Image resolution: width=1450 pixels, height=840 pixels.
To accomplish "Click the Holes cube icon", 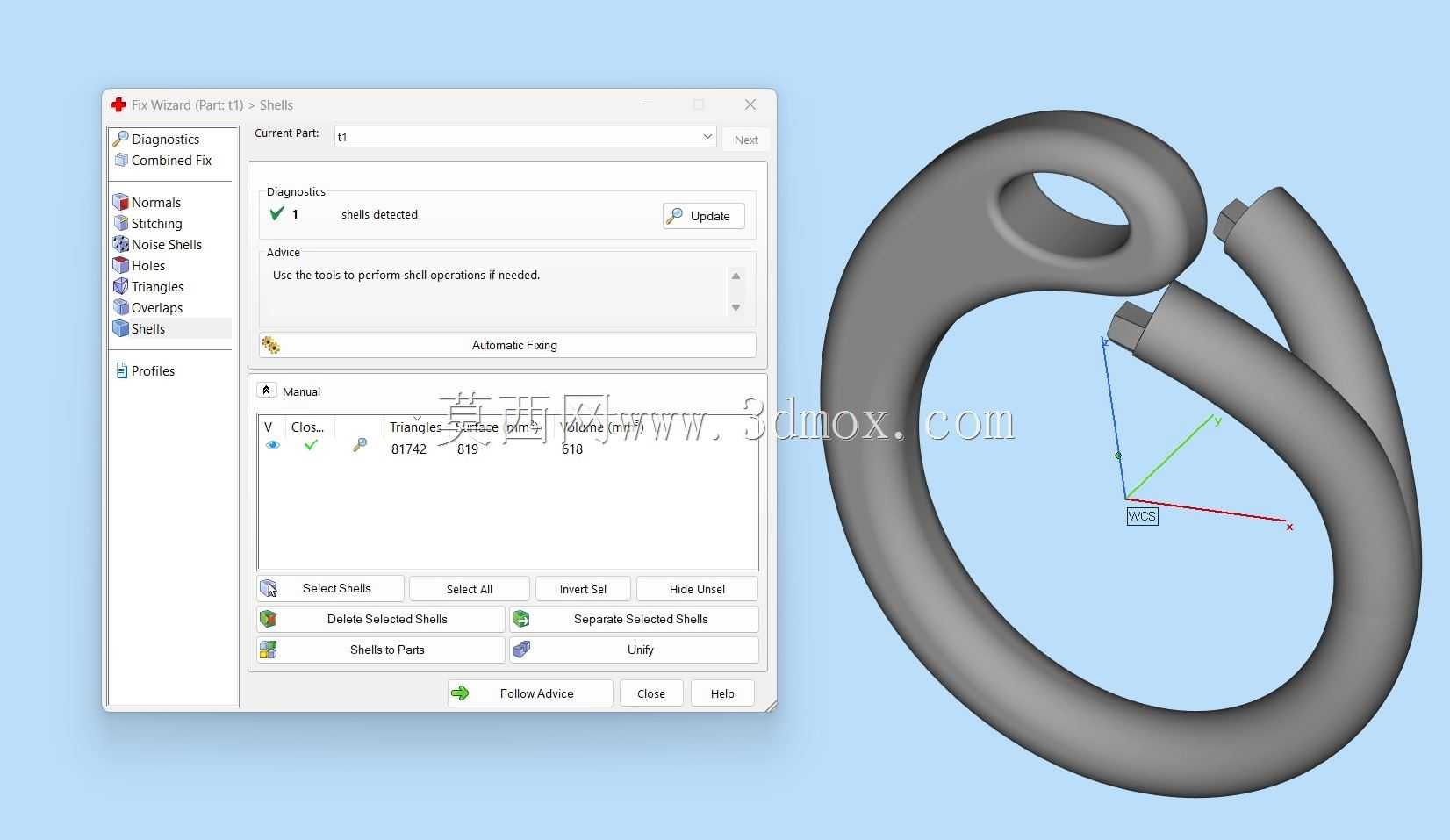I will 121,266.
